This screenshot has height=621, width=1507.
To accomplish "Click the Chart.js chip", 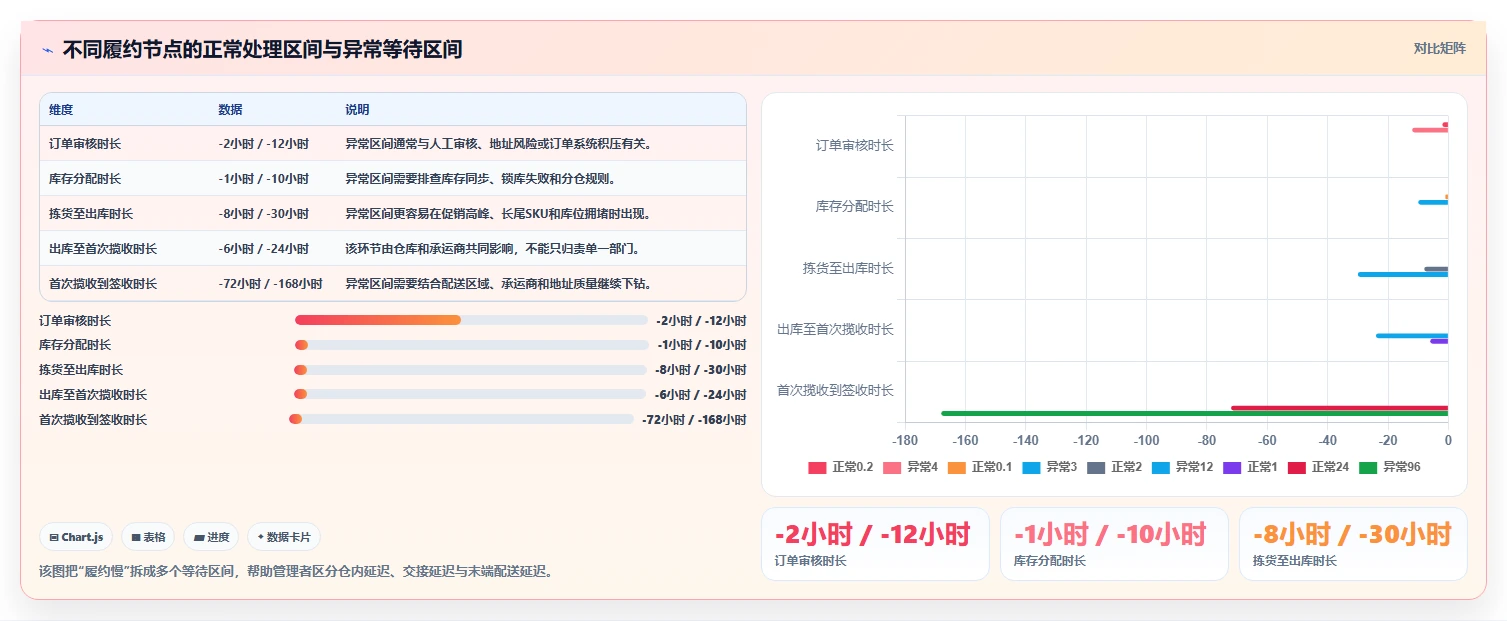I will (77, 537).
